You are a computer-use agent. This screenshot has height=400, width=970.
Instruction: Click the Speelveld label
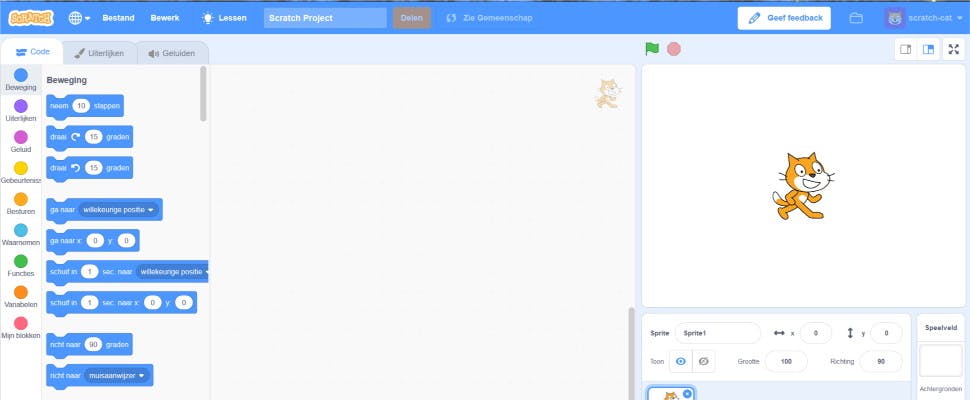pos(941,328)
